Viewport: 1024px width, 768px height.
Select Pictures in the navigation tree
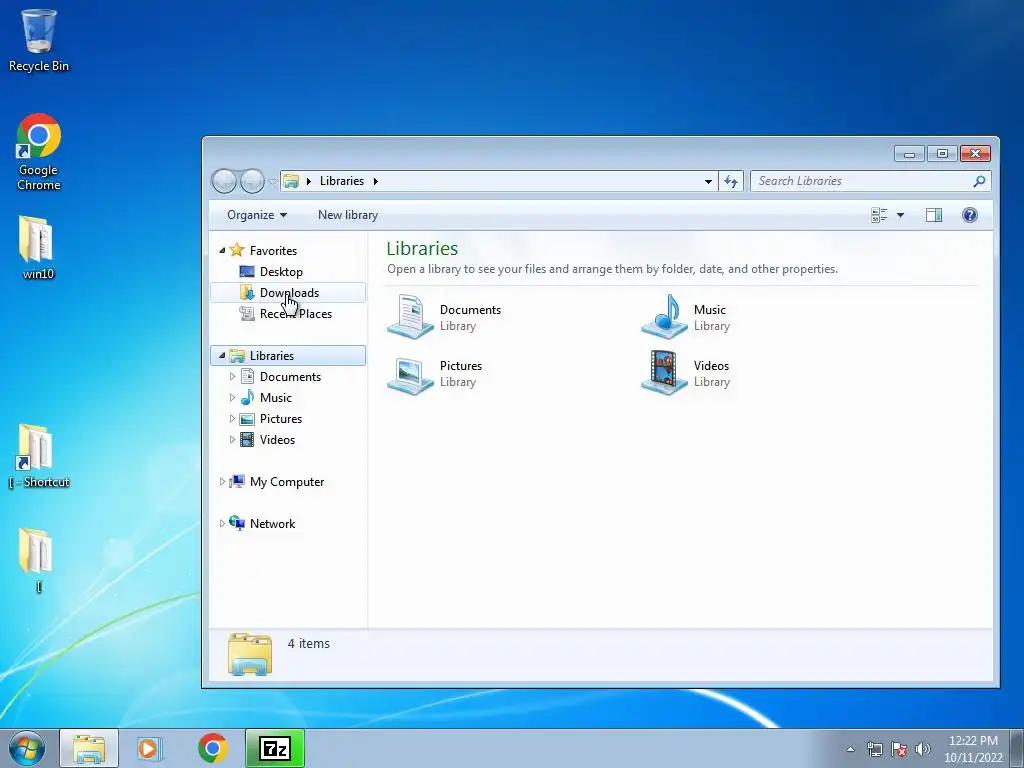click(x=281, y=419)
